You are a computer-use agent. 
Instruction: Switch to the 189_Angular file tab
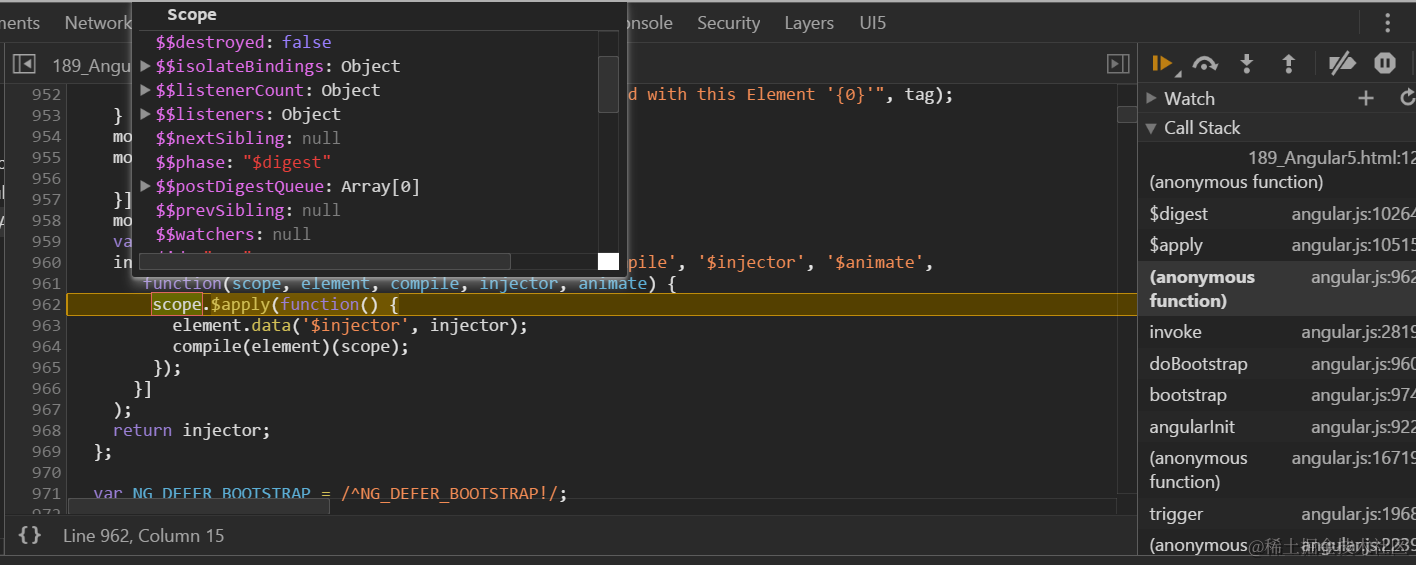[93, 66]
